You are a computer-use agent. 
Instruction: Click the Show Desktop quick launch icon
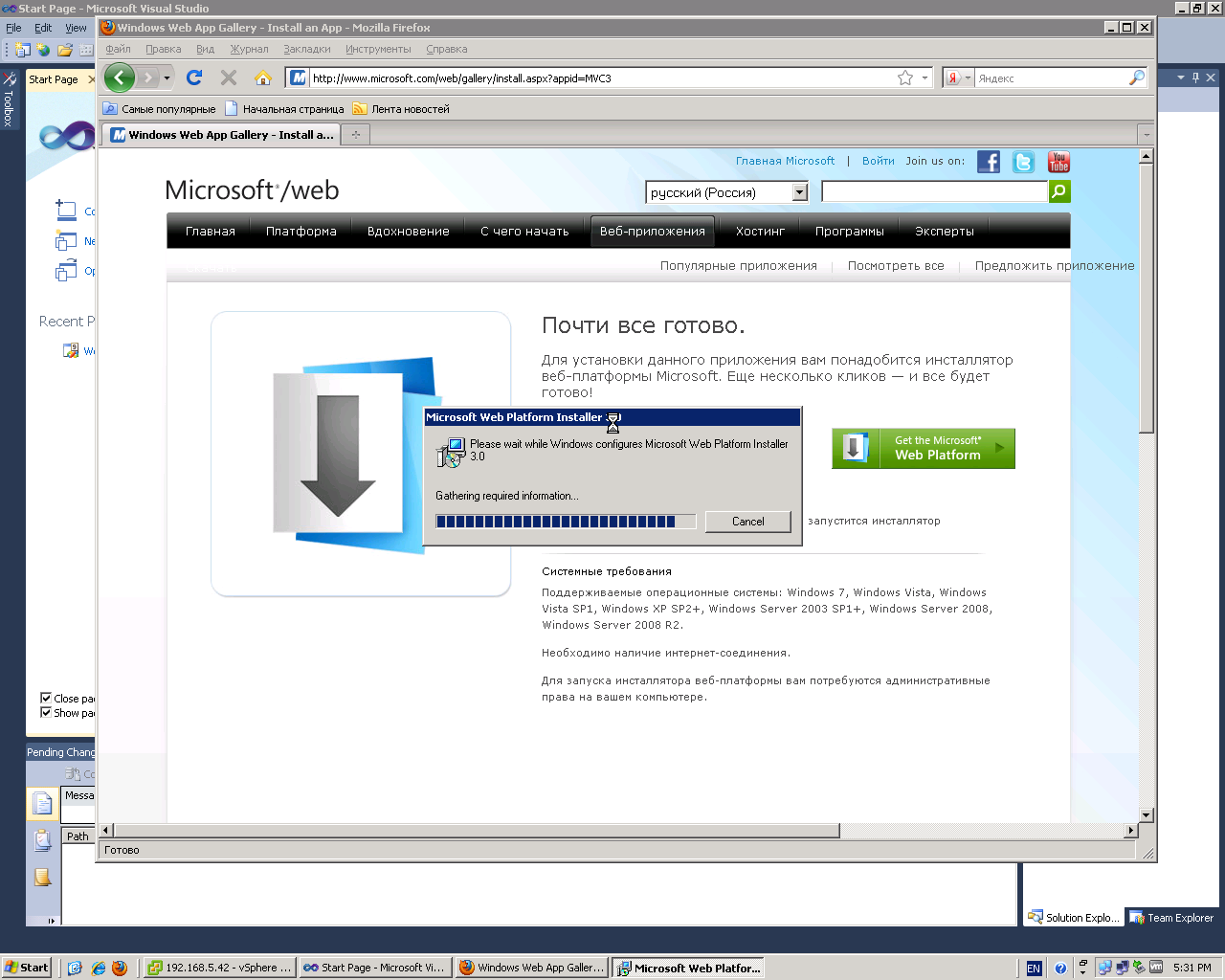pos(75,968)
